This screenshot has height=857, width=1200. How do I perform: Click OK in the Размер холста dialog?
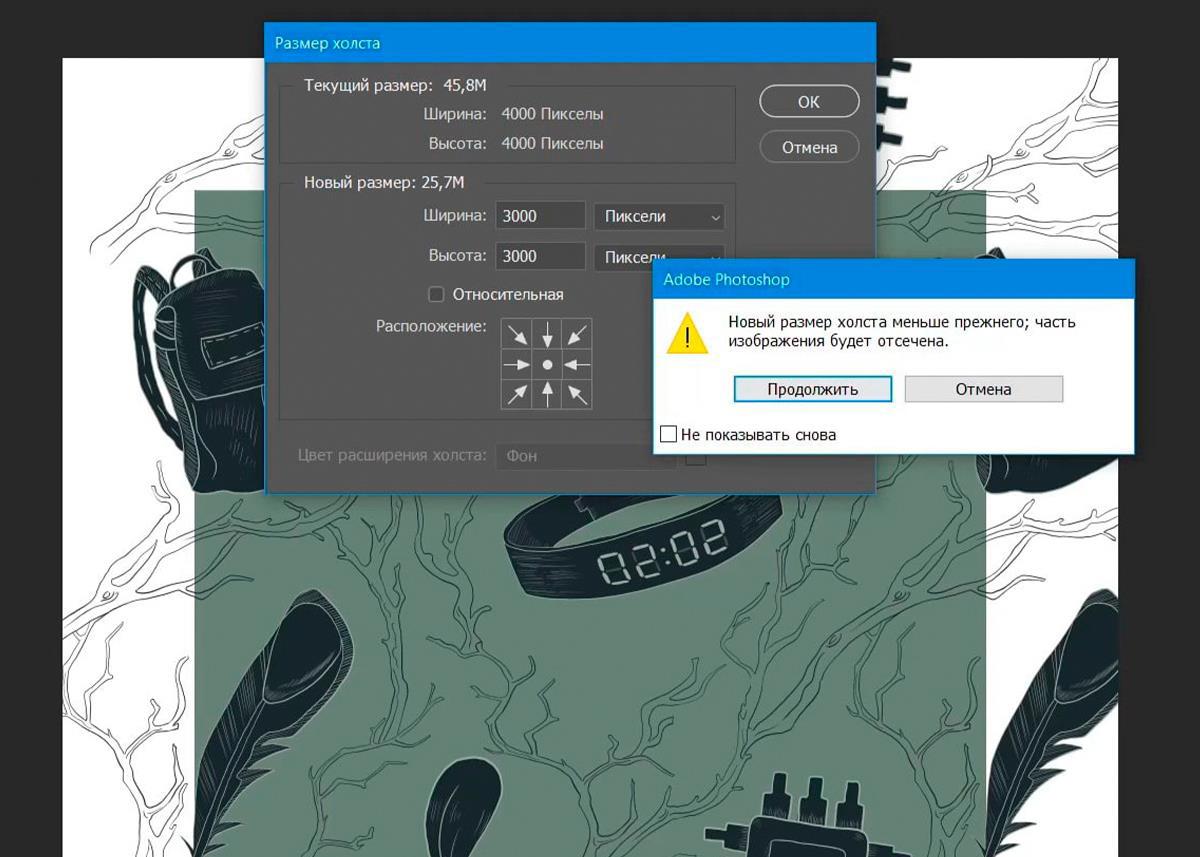click(808, 102)
